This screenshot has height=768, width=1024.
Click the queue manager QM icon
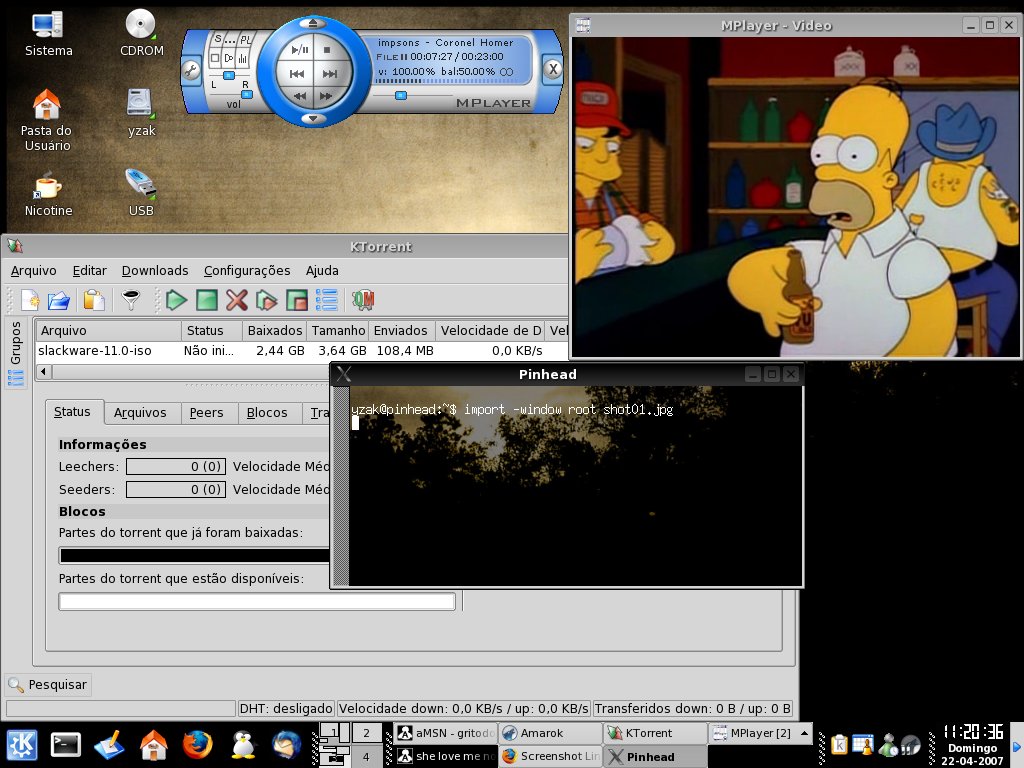363,300
